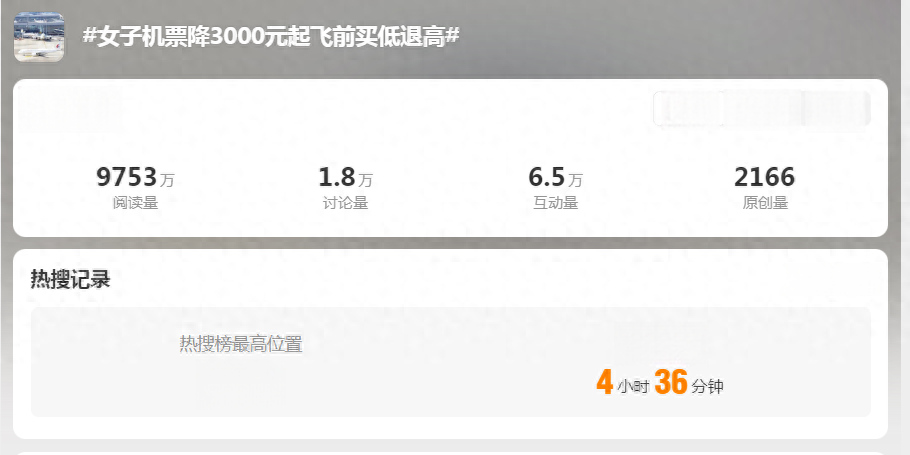Screen dimensions: 910x455
Task: Open the airplane topic thumbnail
Action: coord(39,37)
